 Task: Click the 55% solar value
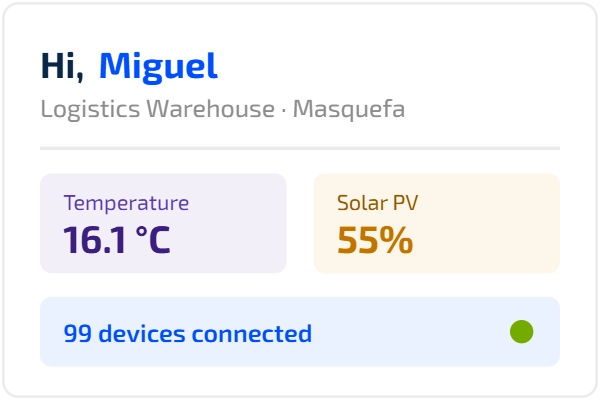375,240
